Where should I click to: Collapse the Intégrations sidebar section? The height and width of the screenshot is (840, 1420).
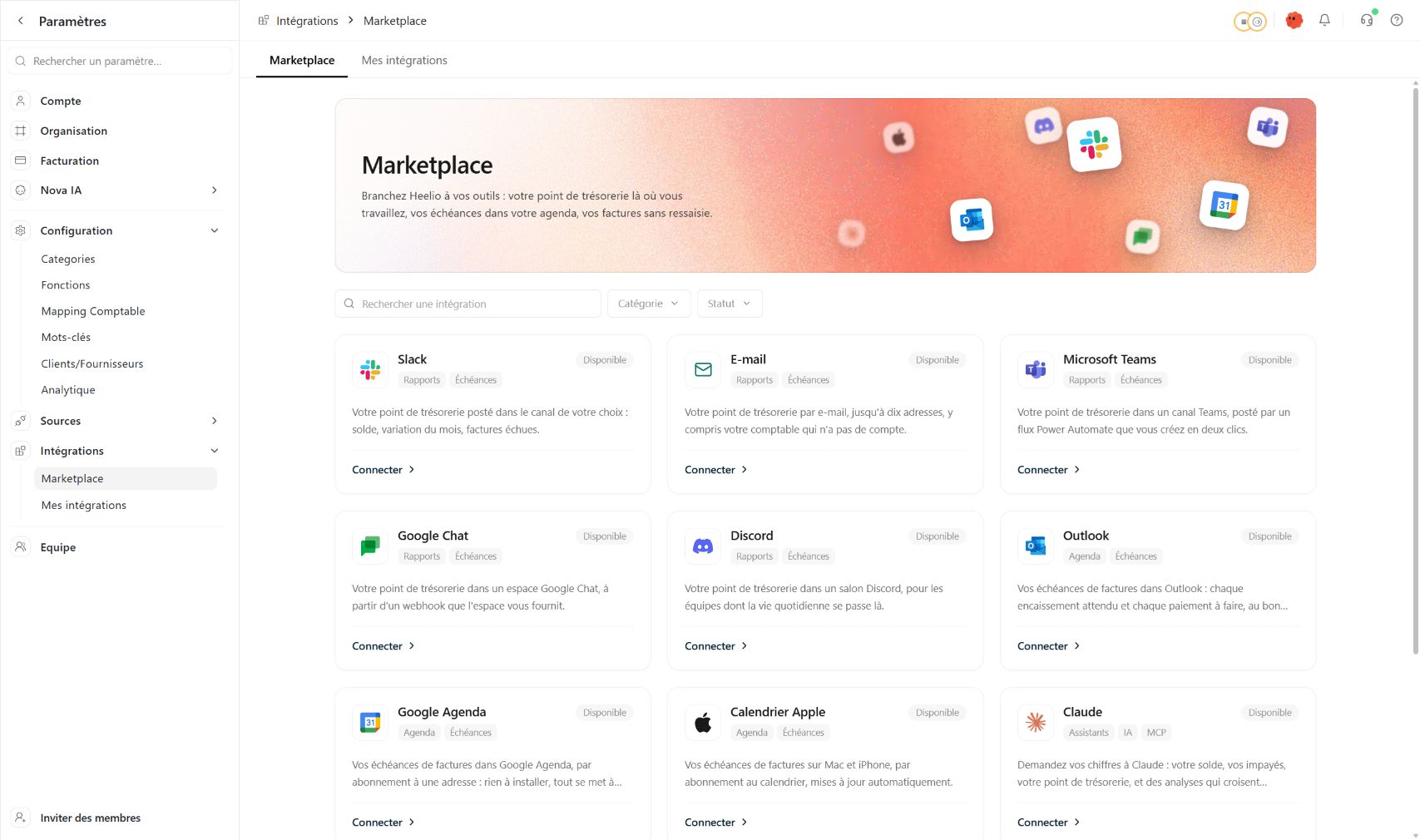click(x=215, y=451)
